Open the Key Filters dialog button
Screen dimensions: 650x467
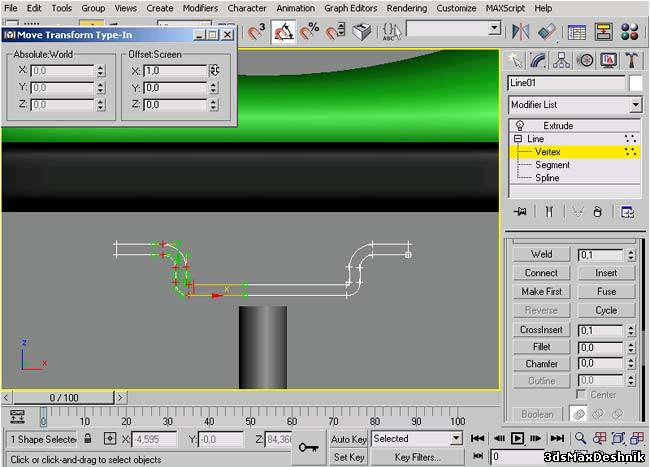pos(417,457)
